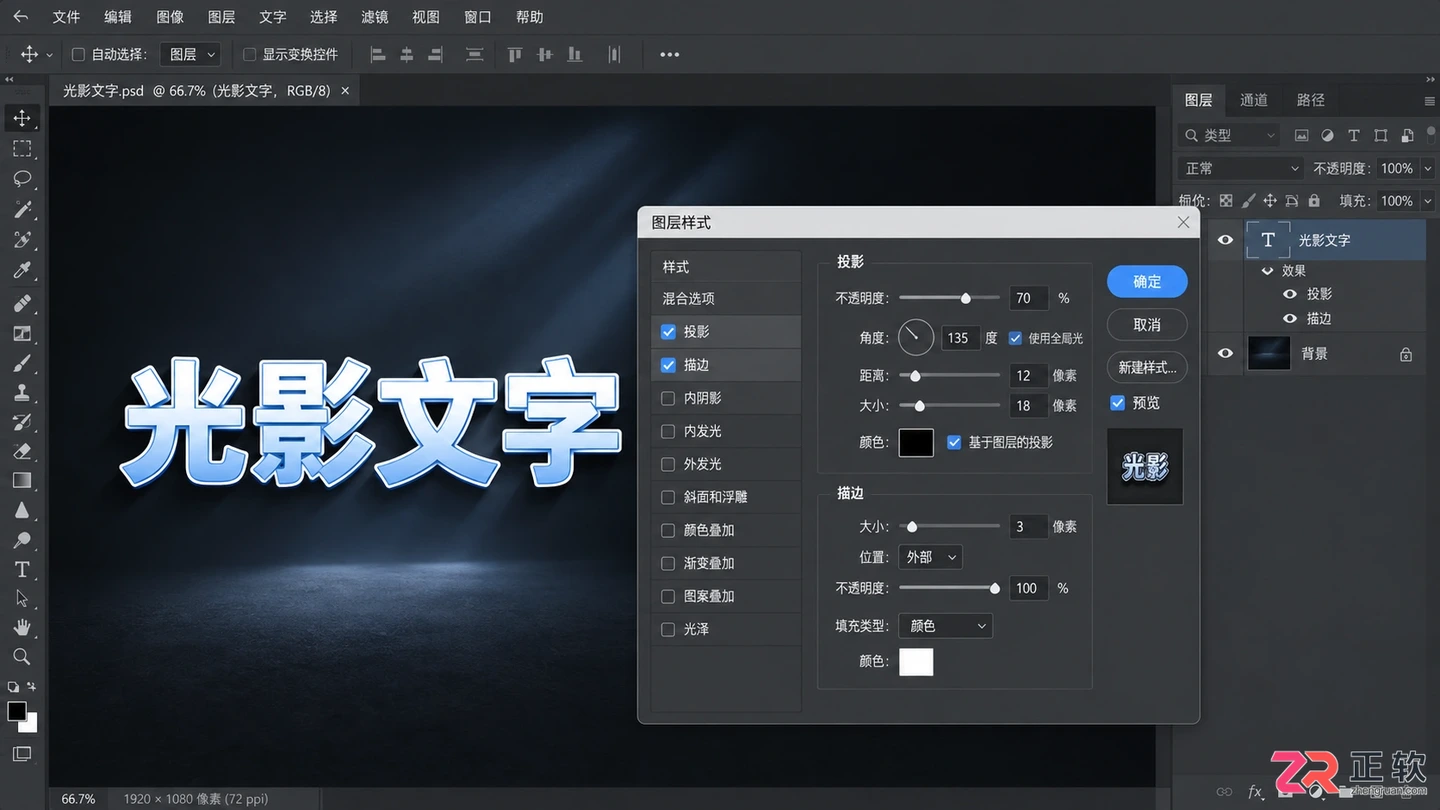Screen dimensions: 1440x810
Task: Select the Clone Stamp tool
Action: tap(22, 392)
